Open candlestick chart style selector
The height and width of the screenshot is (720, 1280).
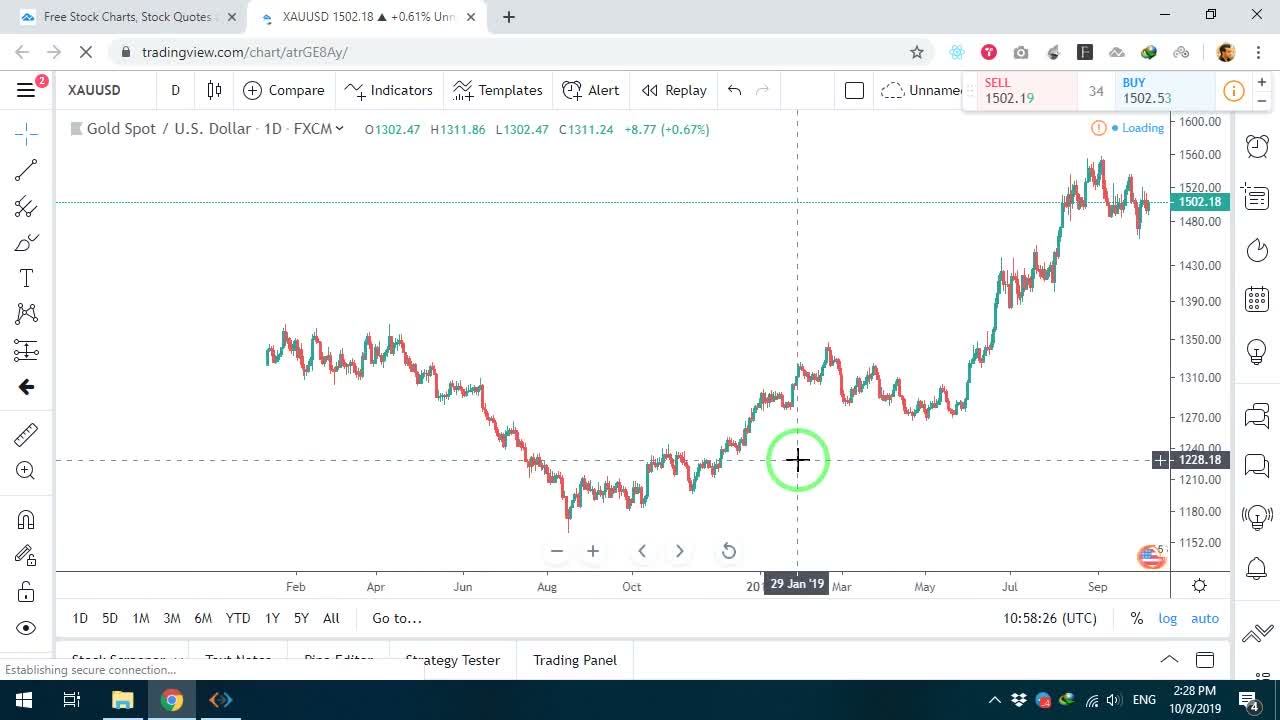click(214, 90)
